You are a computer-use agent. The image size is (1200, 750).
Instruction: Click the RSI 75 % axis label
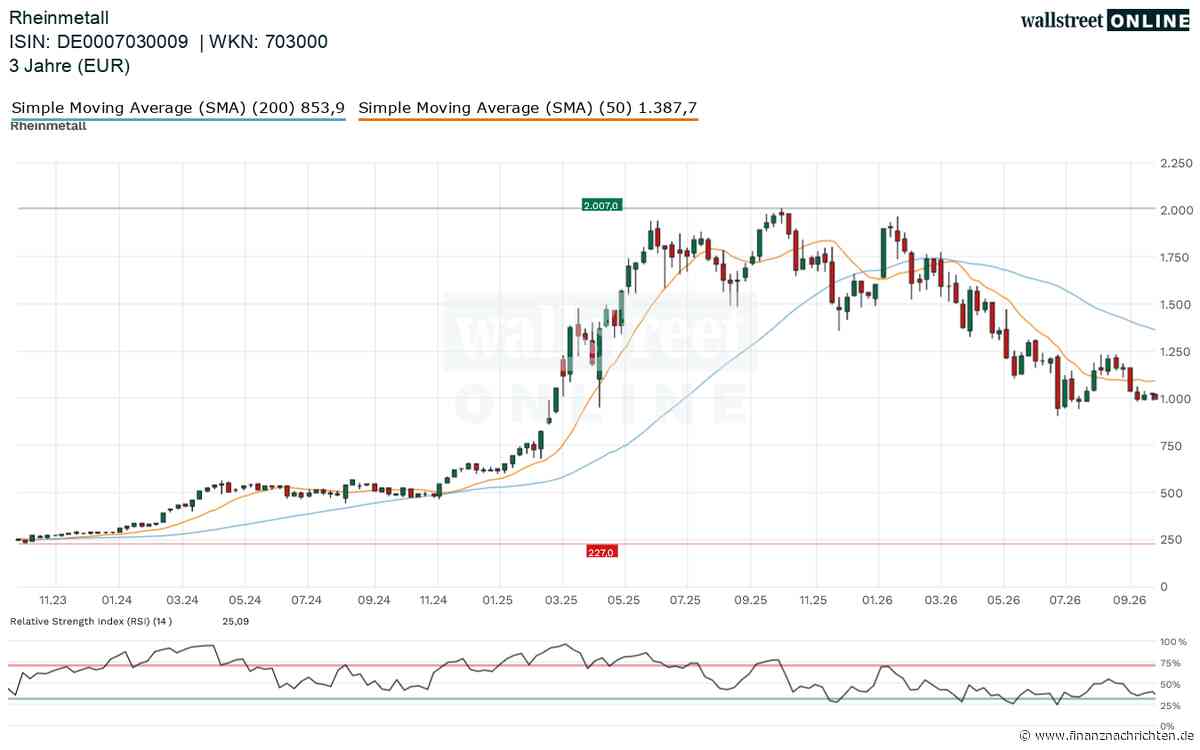(1171, 663)
